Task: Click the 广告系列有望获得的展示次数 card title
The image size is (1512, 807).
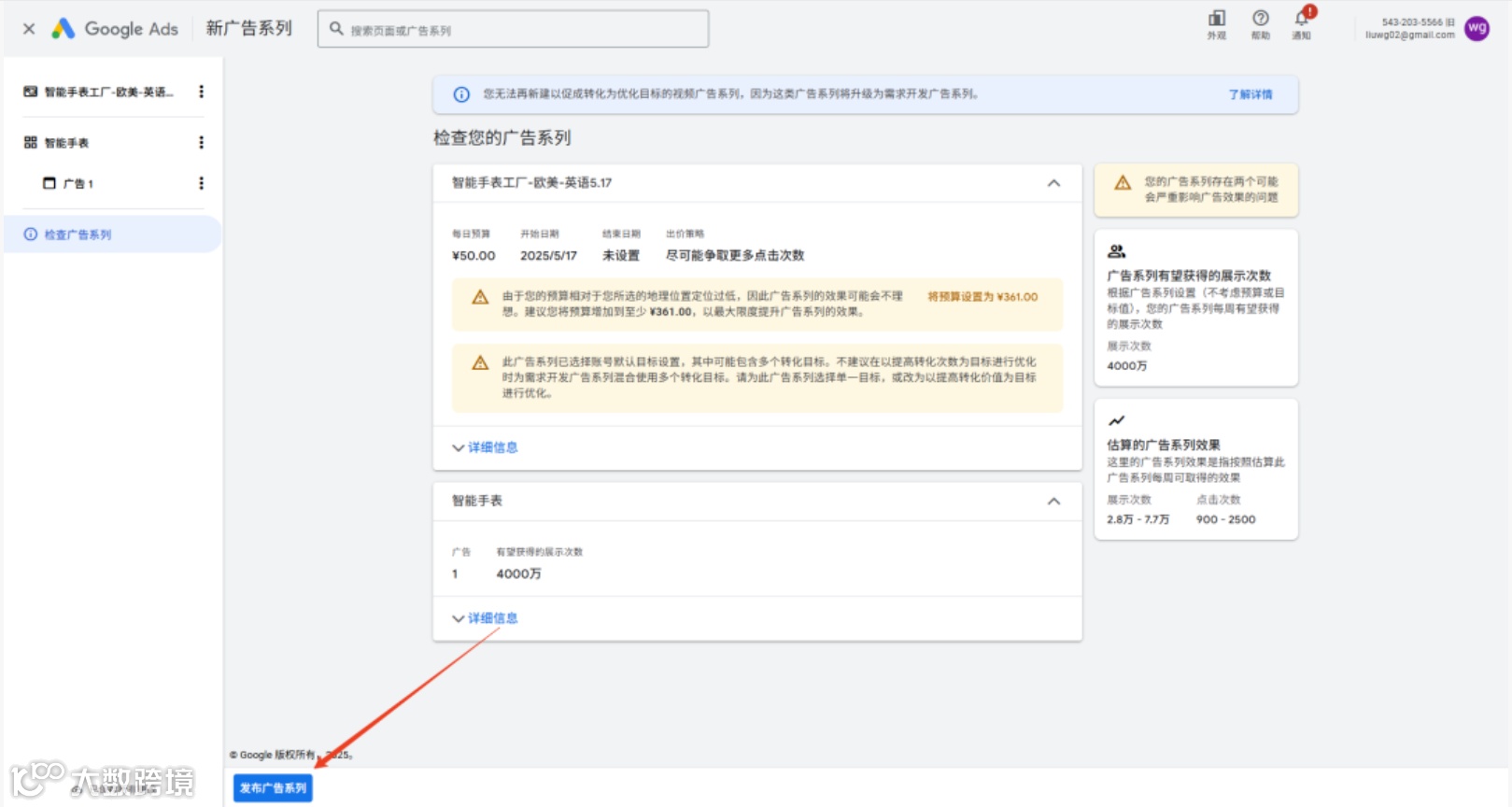Action: tap(1189, 276)
